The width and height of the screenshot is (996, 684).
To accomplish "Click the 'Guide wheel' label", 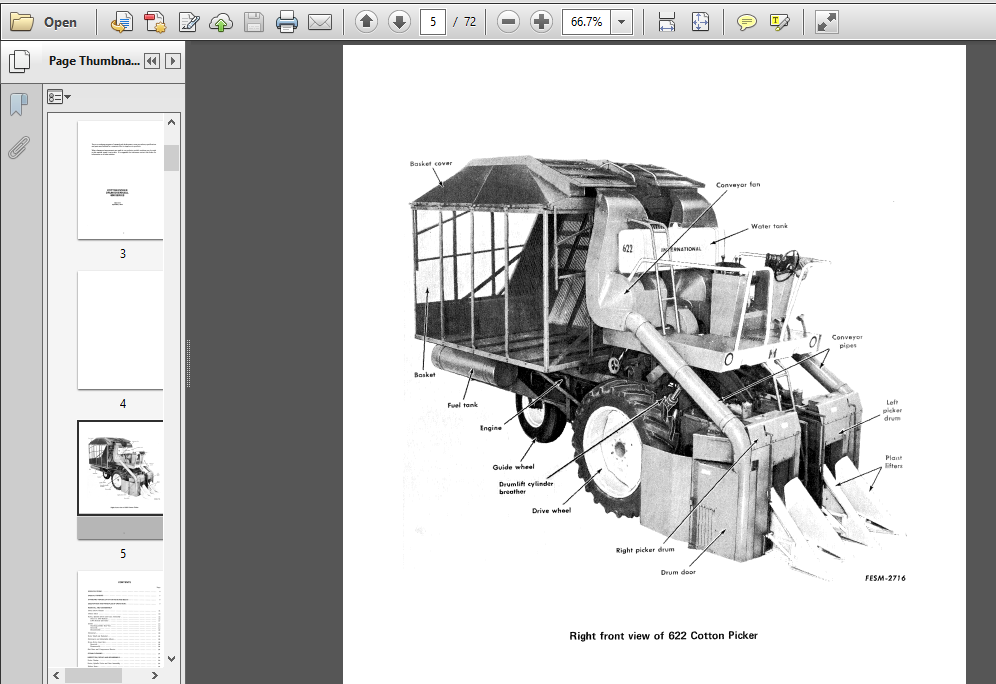I will pyautogui.click(x=513, y=467).
